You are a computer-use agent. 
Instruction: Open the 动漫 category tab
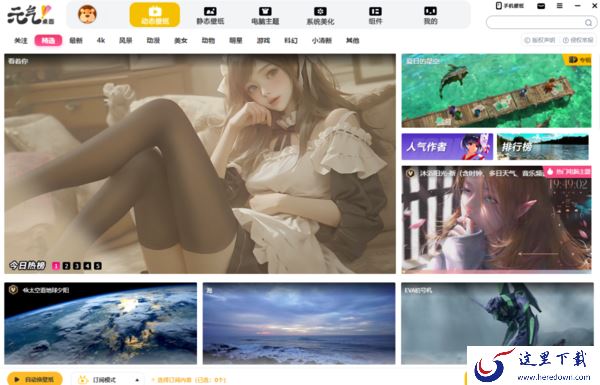point(153,40)
